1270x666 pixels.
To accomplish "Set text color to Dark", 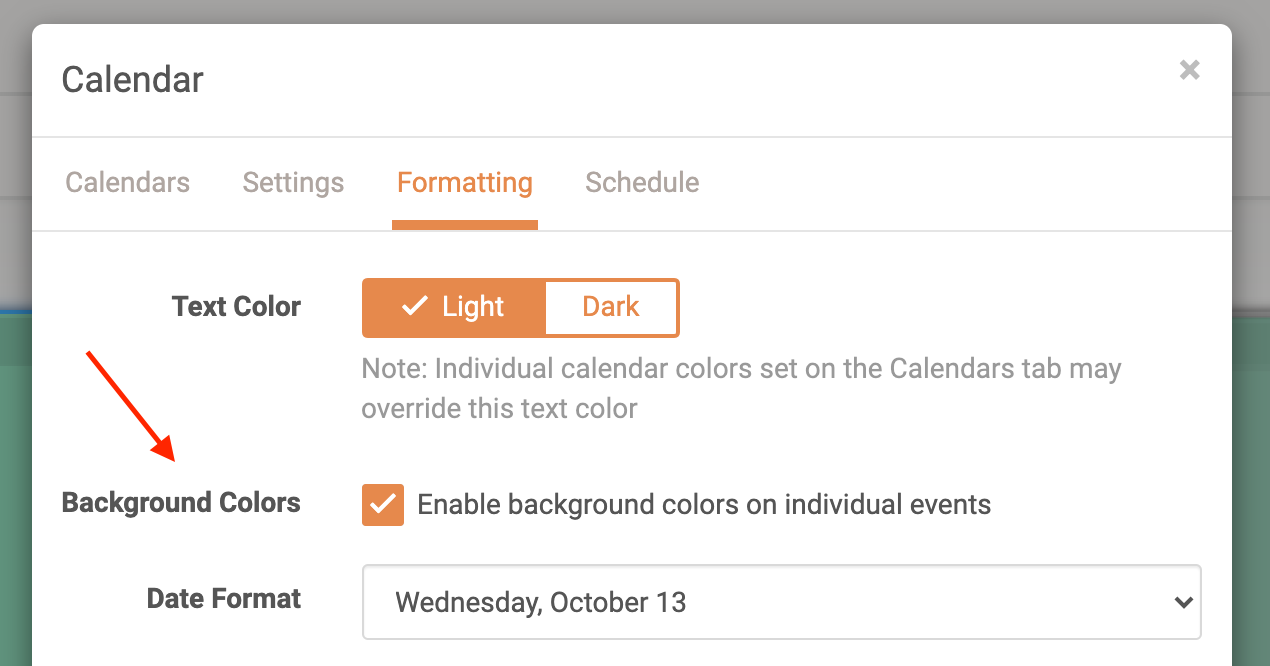I will [x=611, y=307].
